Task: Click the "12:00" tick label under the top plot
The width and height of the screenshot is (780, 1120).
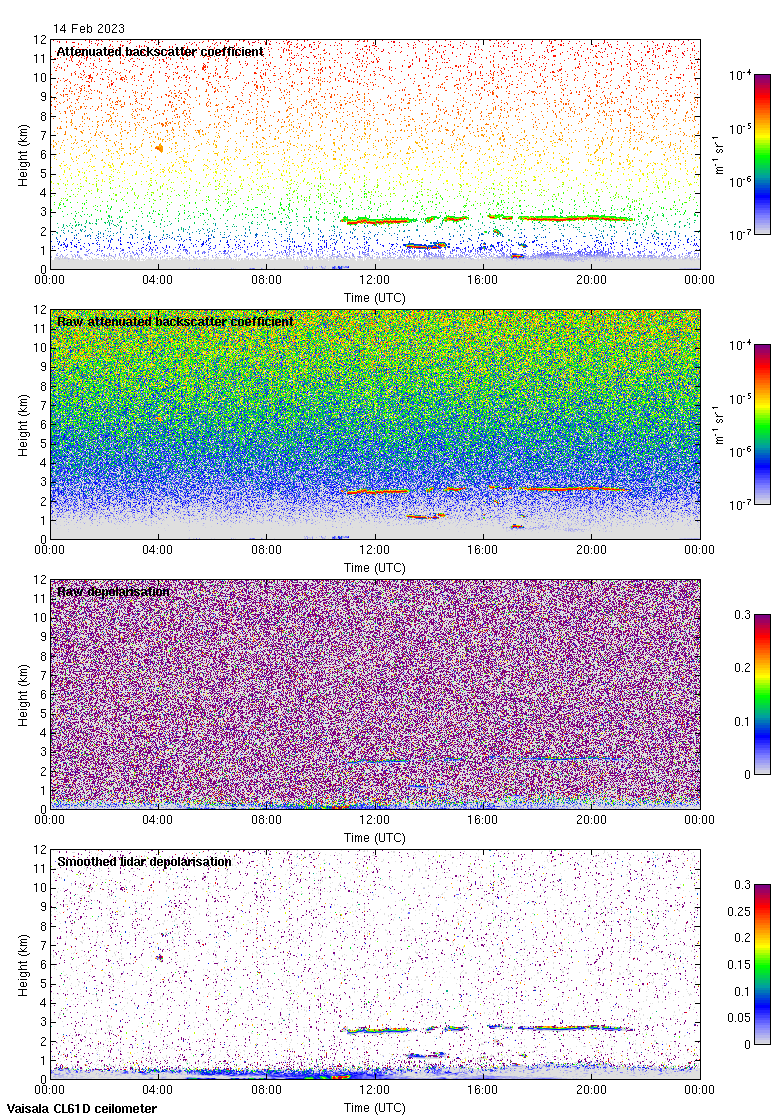Action: 375,281
